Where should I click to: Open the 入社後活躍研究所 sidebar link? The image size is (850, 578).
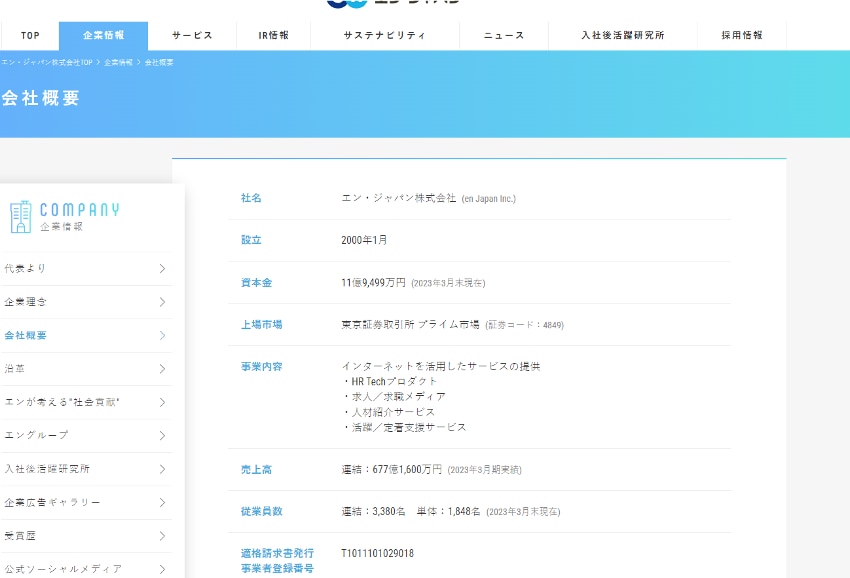(x=86, y=469)
